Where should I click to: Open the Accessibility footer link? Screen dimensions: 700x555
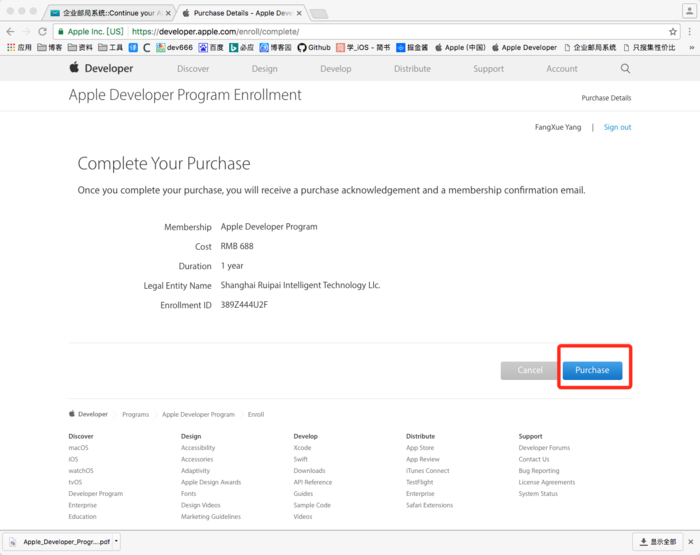pos(198,447)
